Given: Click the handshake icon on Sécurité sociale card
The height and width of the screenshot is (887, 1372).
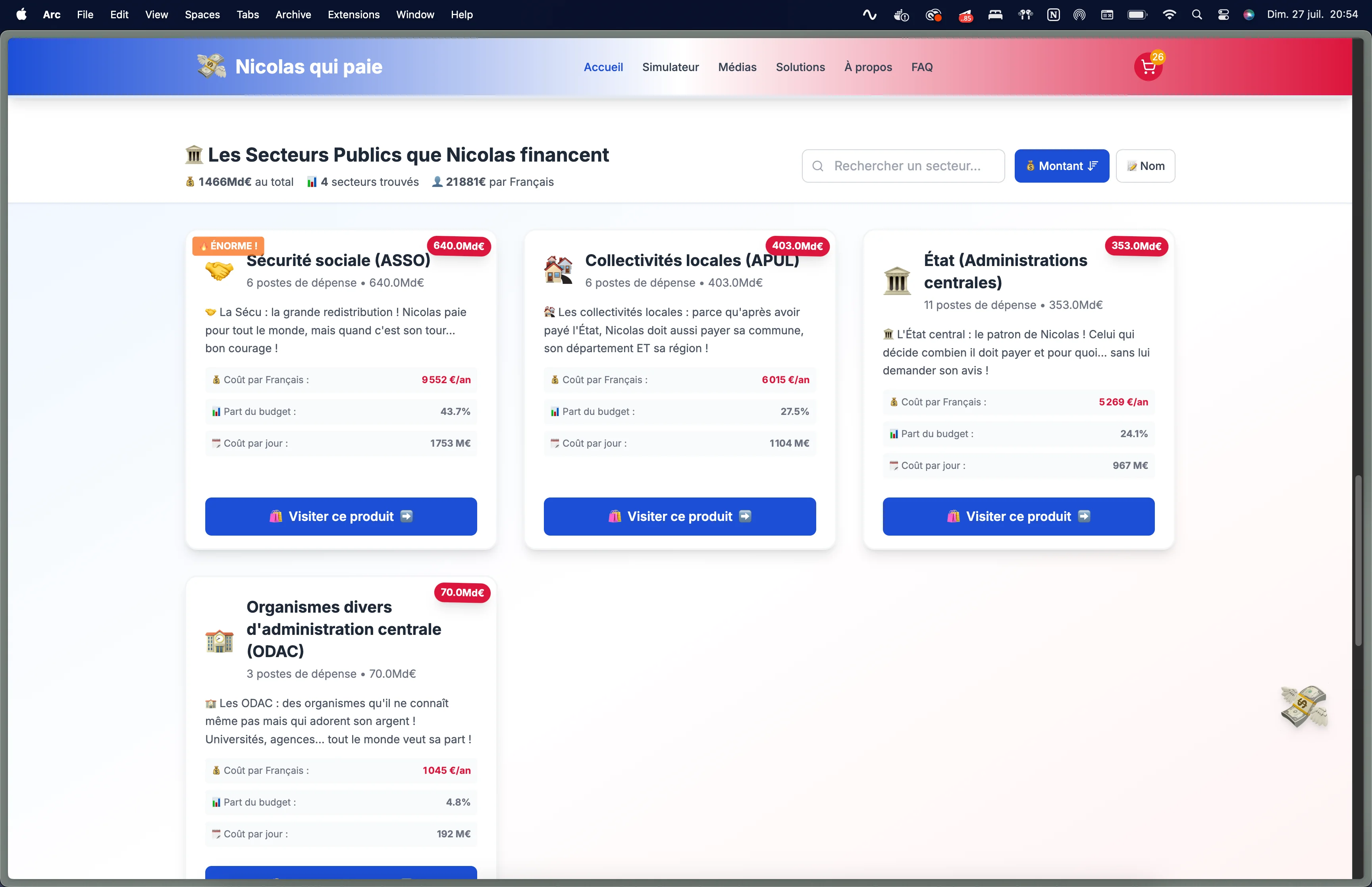Looking at the screenshot, I should pyautogui.click(x=220, y=271).
